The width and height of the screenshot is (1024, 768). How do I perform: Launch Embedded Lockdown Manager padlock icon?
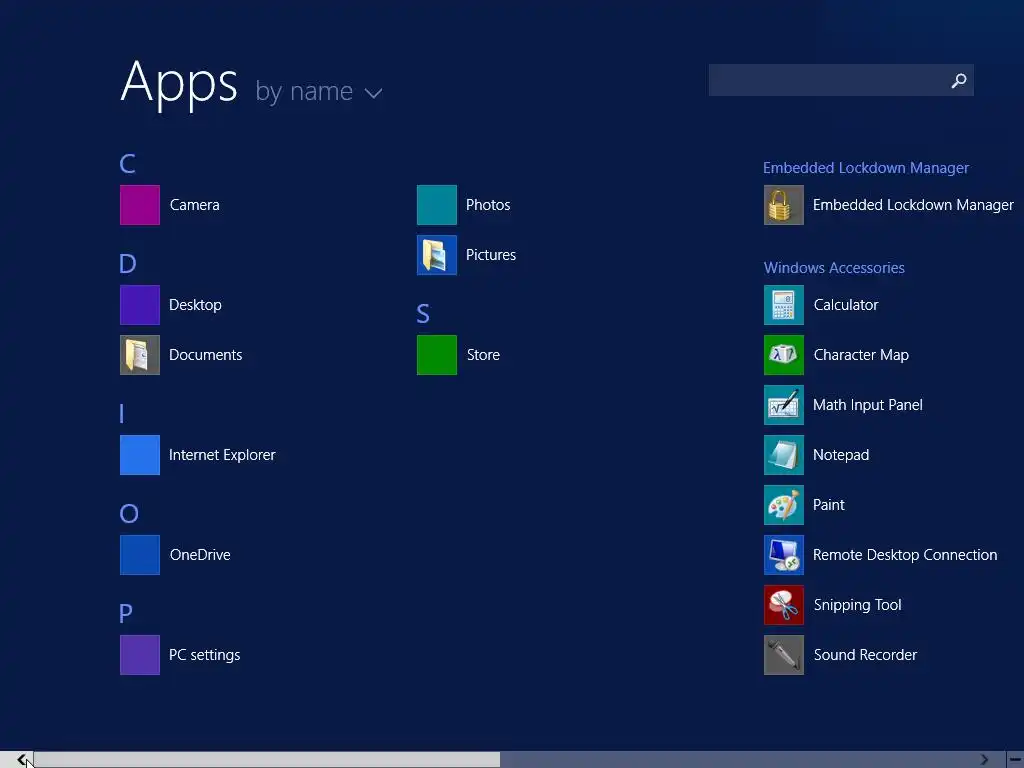pyautogui.click(x=784, y=205)
